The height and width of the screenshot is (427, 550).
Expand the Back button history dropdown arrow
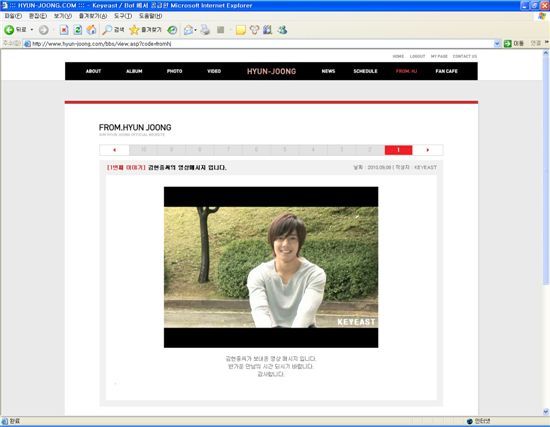tap(32, 30)
